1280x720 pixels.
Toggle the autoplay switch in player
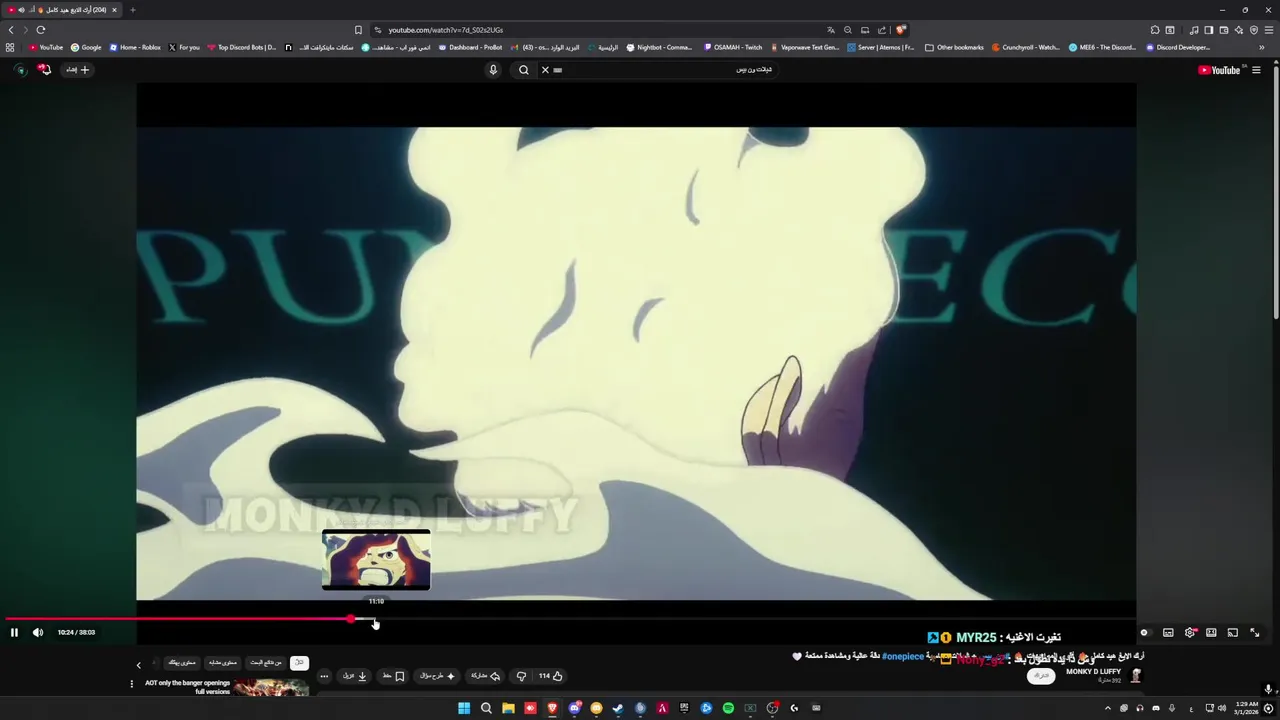[x=1145, y=632]
